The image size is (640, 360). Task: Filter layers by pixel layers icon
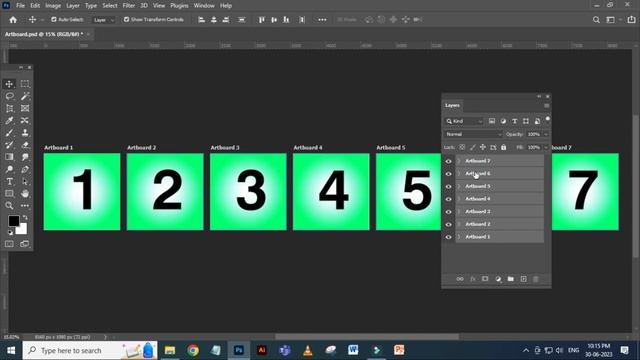click(x=492, y=121)
